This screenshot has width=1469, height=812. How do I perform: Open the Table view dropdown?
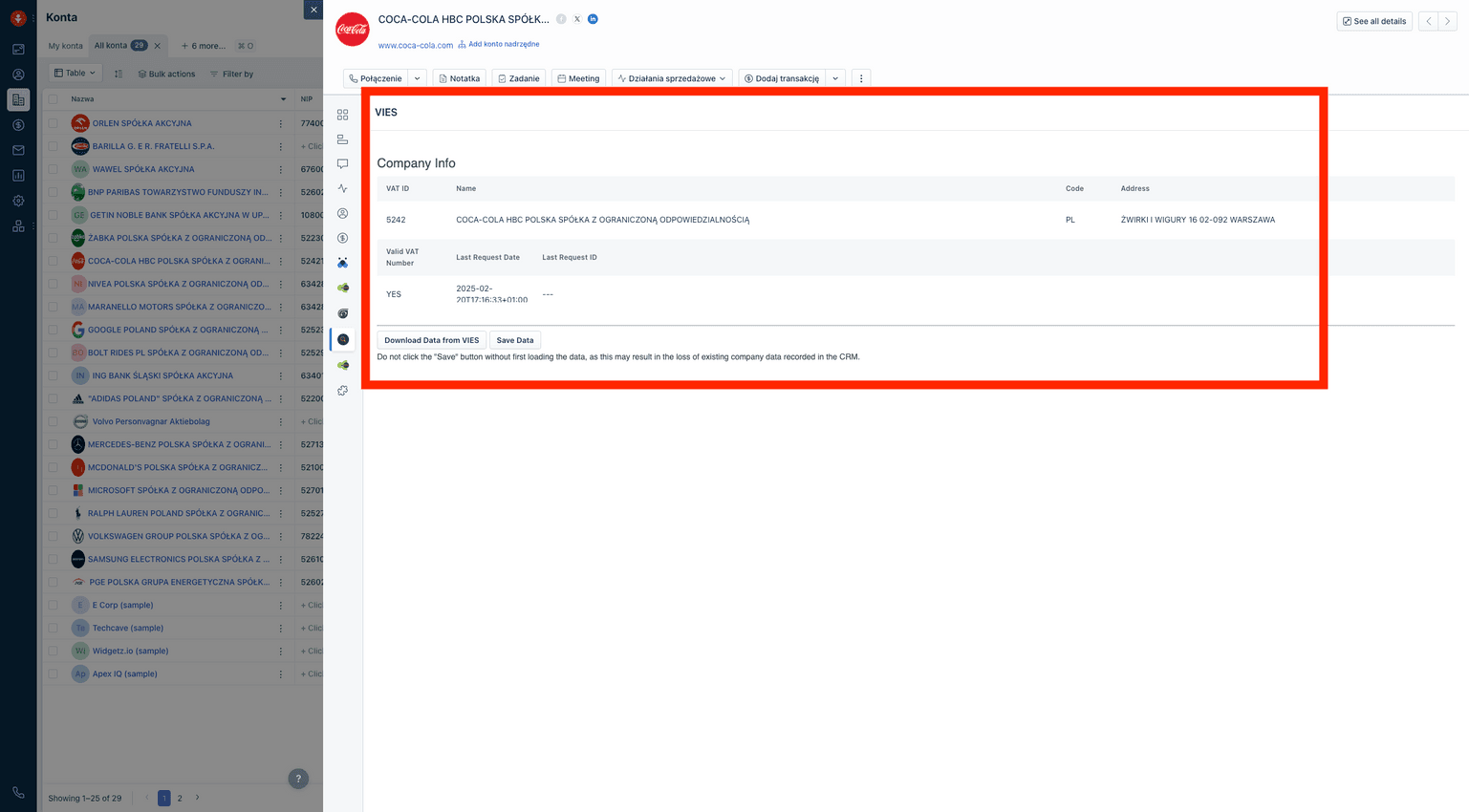click(75, 74)
